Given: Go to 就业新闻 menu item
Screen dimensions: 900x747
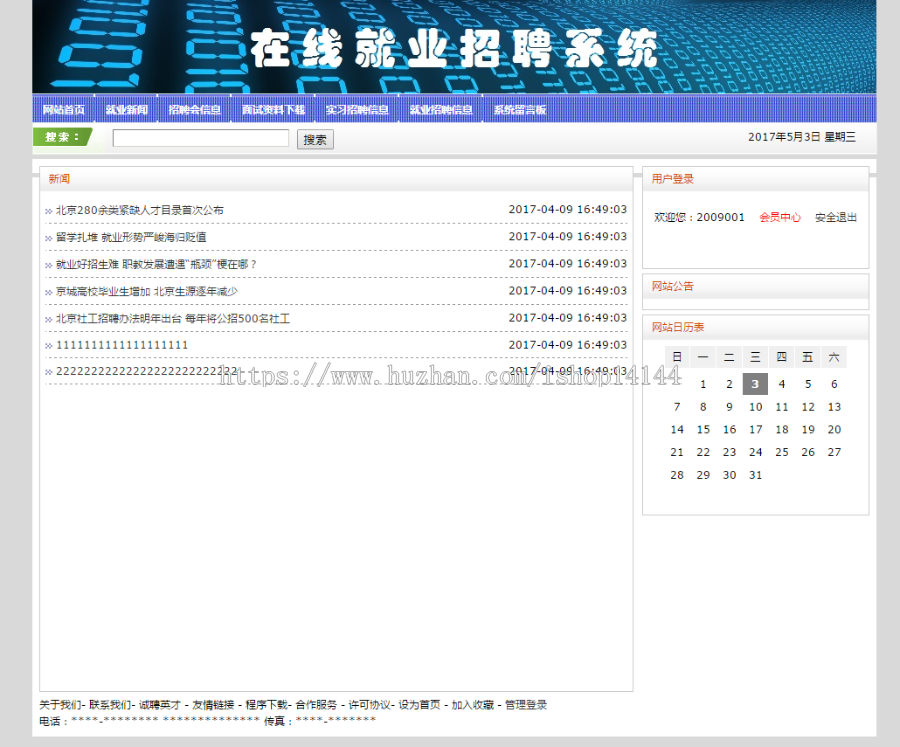Looking at the screenshot, I should tap(127, 110).
